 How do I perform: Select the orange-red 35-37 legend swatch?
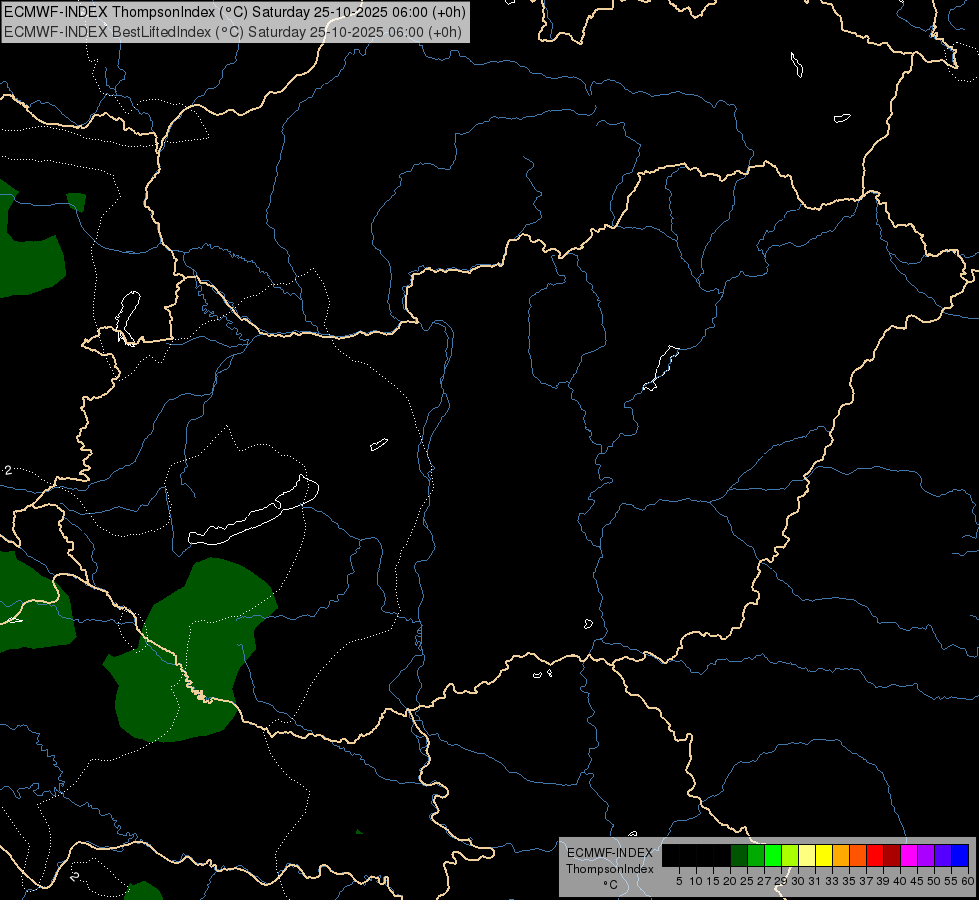coord(858,855)
